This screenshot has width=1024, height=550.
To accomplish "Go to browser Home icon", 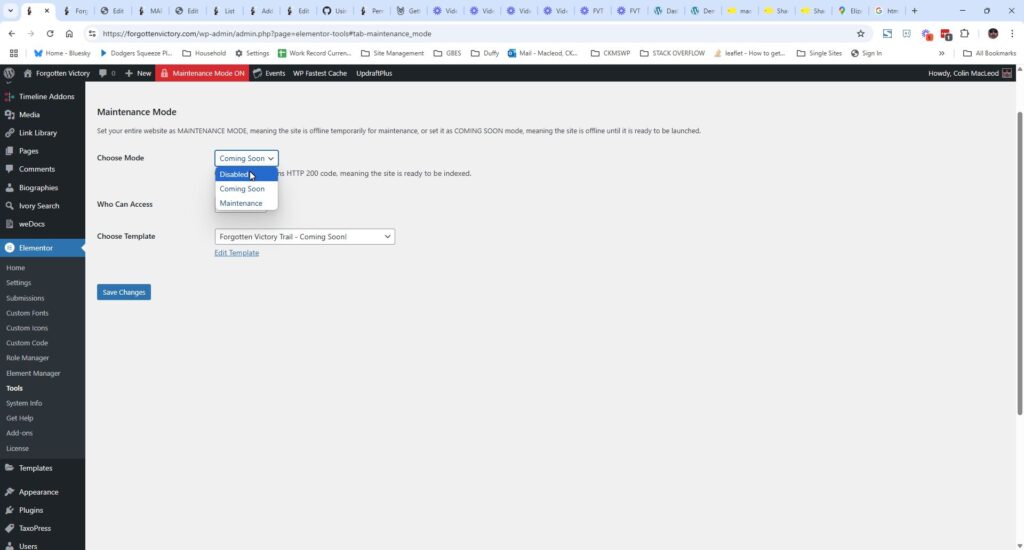I will tap(69, 33).
